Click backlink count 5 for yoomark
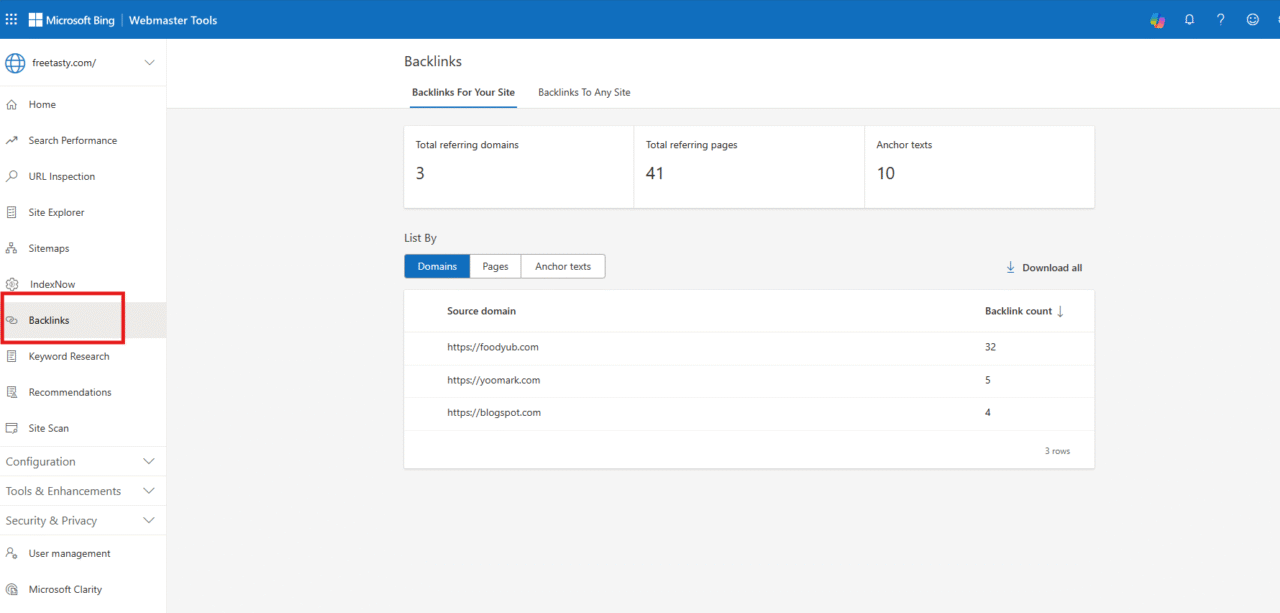Image resolution: width=1280 pixels, height=613 pixels. (x=988, y=380)
